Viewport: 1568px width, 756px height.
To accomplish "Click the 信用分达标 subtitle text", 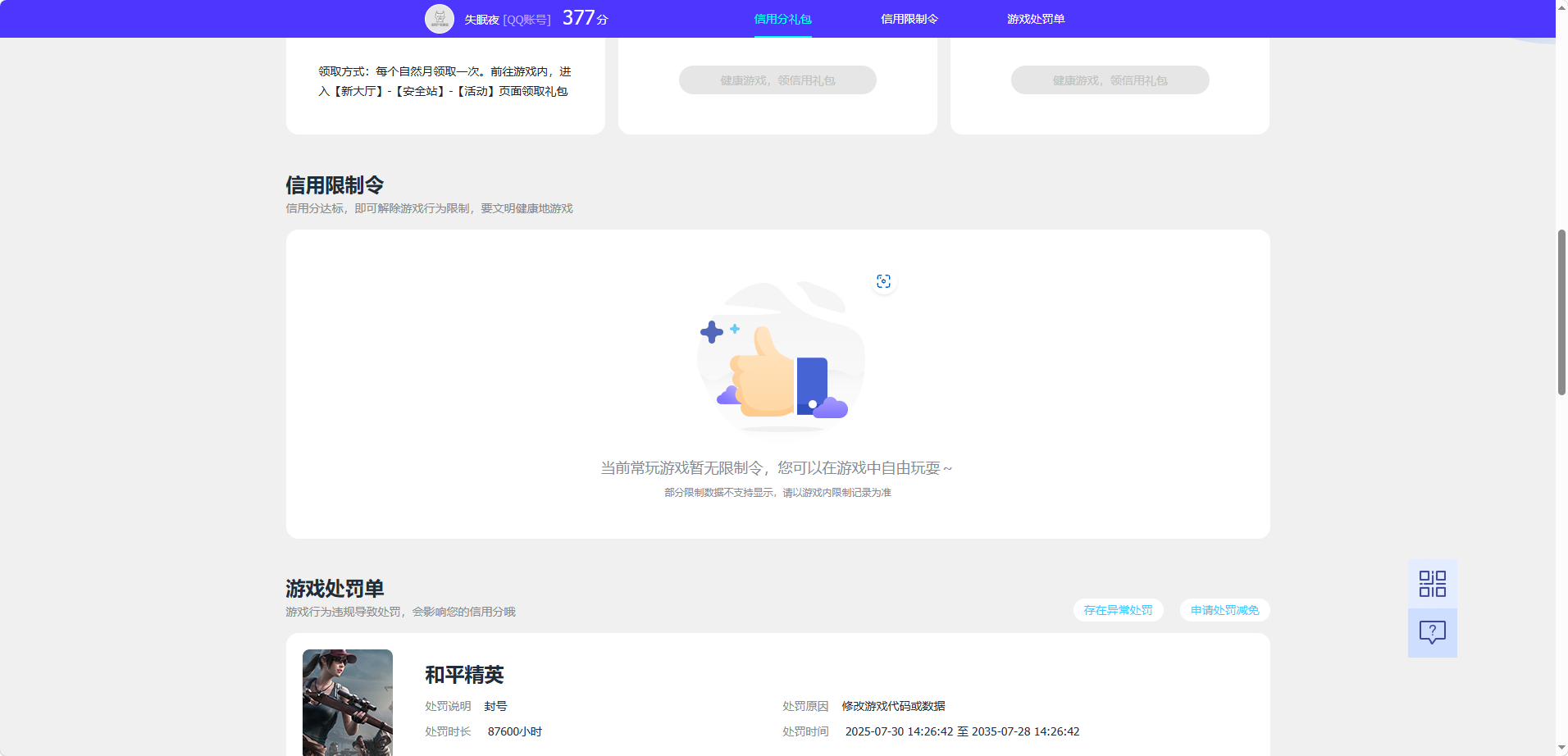I will tap(429, 208).
